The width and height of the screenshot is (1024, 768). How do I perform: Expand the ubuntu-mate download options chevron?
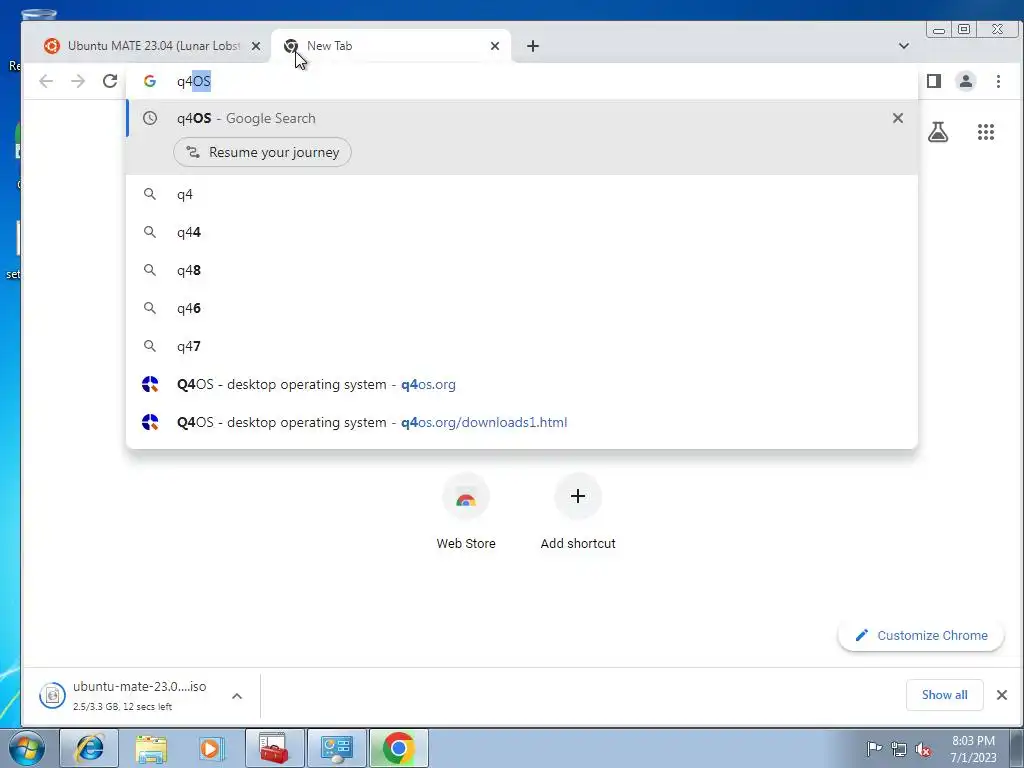[x=237, y=696]
